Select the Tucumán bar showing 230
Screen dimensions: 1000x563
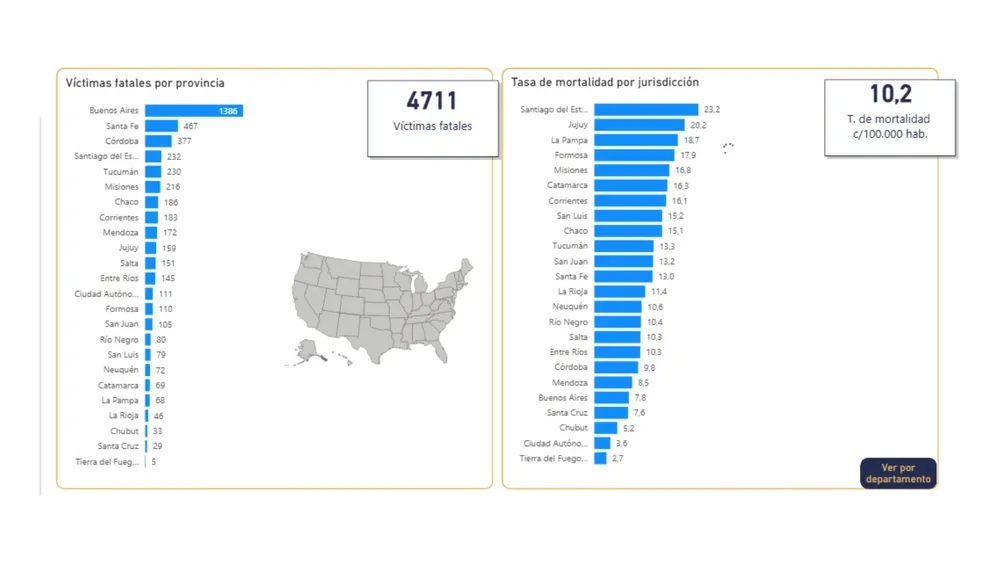[x=153, y=172]
